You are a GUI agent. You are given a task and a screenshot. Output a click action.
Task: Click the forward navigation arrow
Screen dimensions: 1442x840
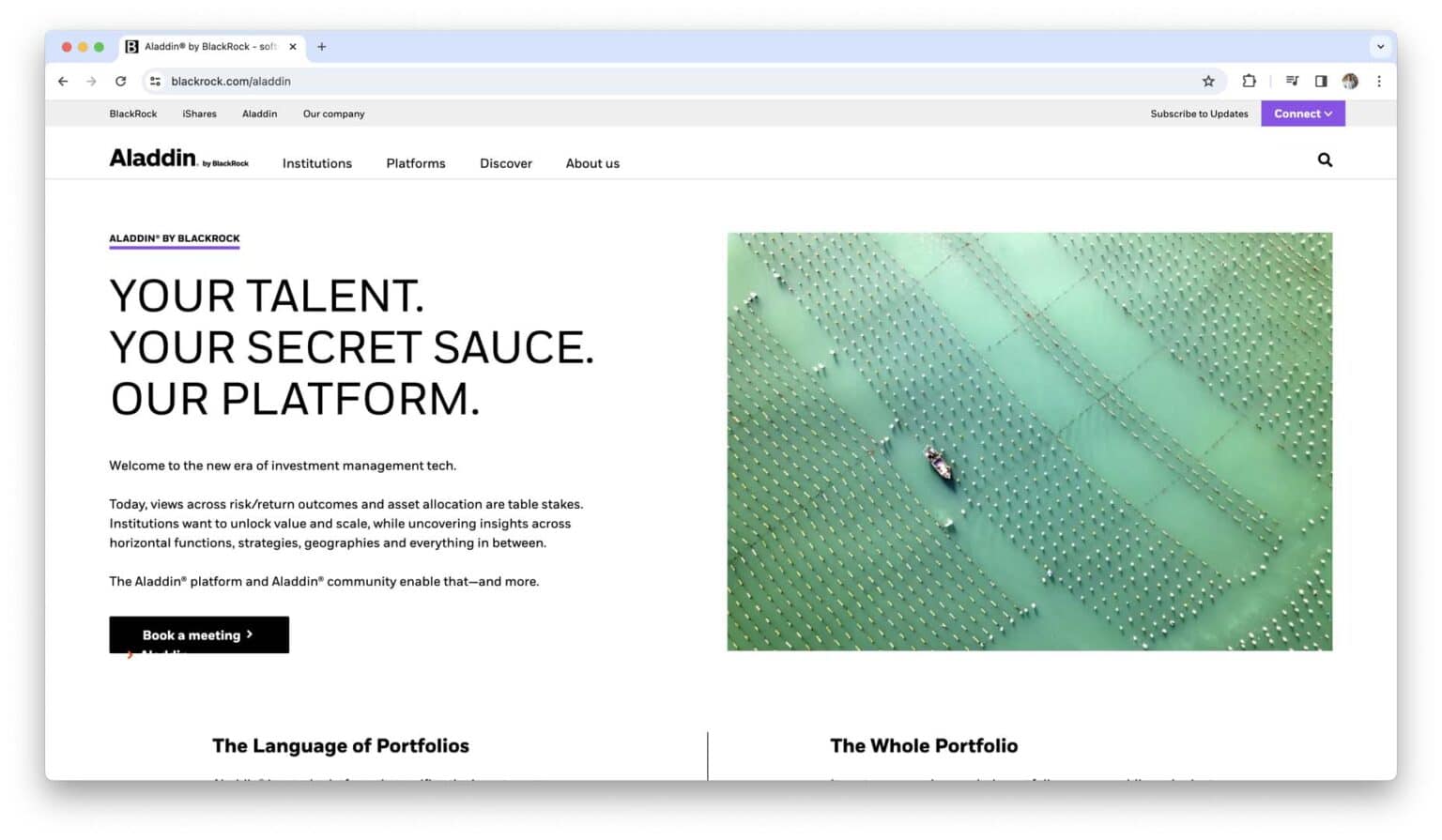(x=92, y=81)
